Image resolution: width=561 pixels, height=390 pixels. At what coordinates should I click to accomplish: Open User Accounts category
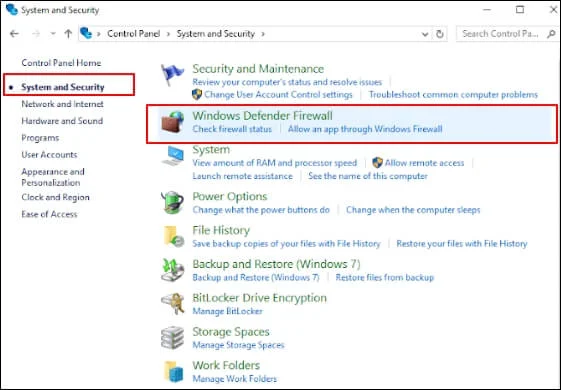[49, 155]
